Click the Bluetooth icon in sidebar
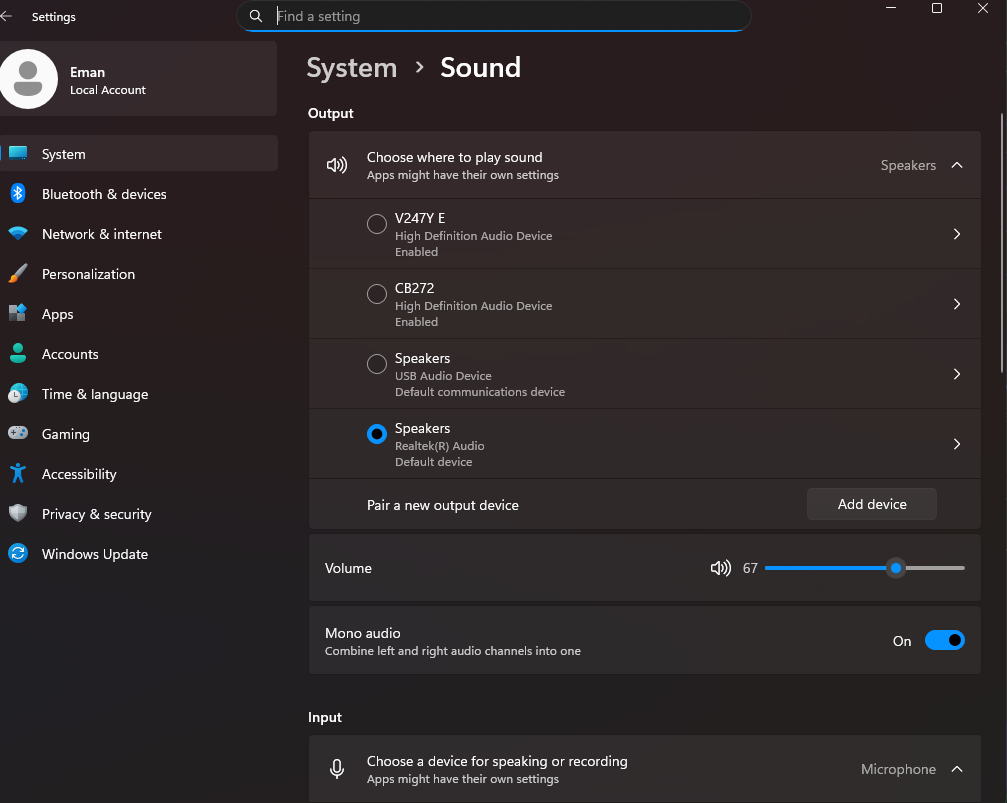Image resolution: width=1007 pixels, height=803 pixels. click(18, 193)
